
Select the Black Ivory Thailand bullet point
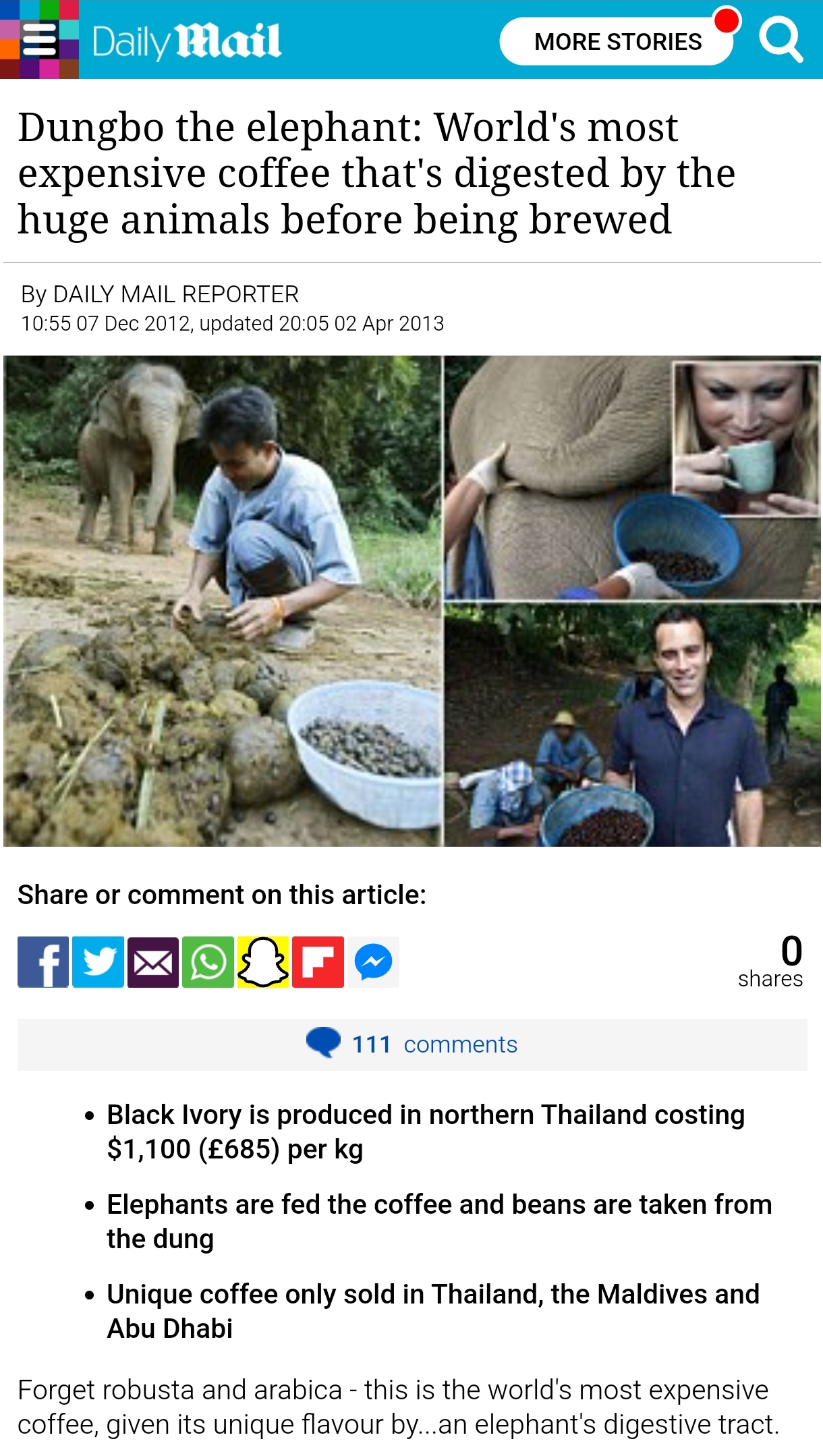pos(426,1131)
